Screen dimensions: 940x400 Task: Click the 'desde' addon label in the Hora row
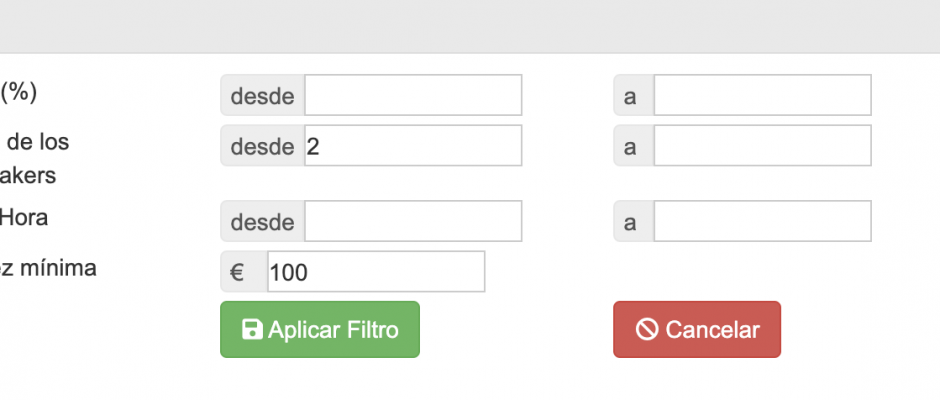[x=263, y=221]
